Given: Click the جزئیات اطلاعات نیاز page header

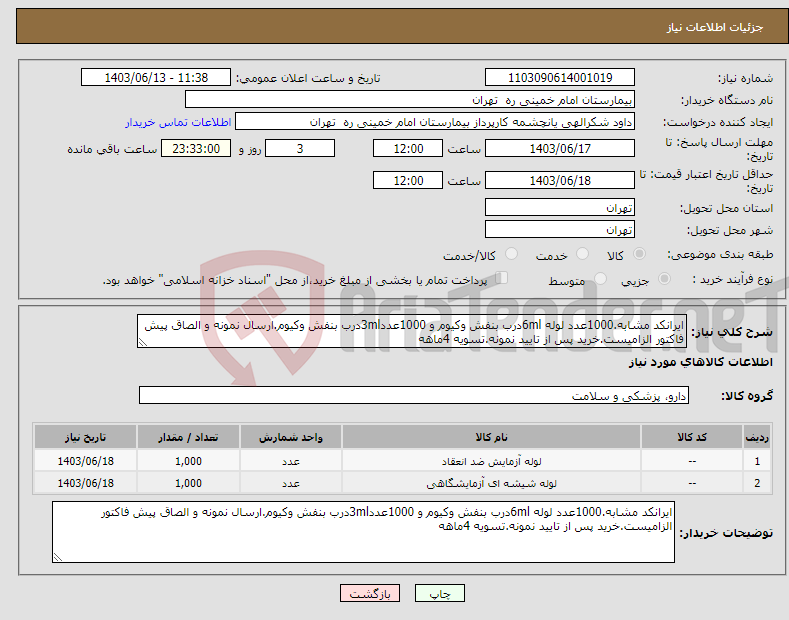Looking at the screenshot, I should coord(715,27).
